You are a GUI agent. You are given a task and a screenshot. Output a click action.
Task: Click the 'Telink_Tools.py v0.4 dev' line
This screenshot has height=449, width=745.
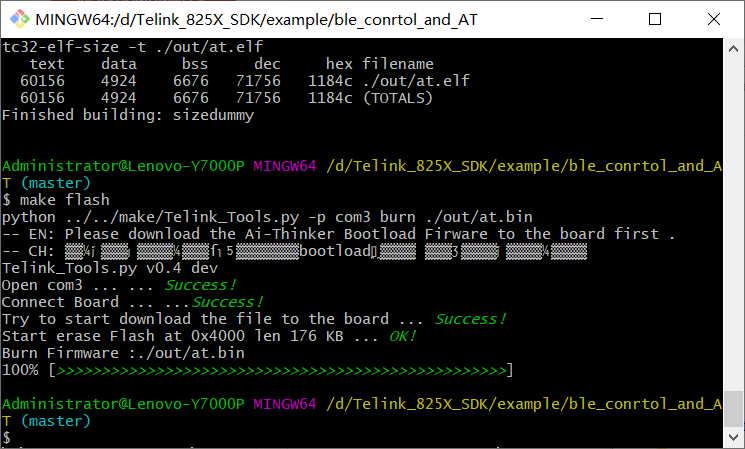(110, 268)
